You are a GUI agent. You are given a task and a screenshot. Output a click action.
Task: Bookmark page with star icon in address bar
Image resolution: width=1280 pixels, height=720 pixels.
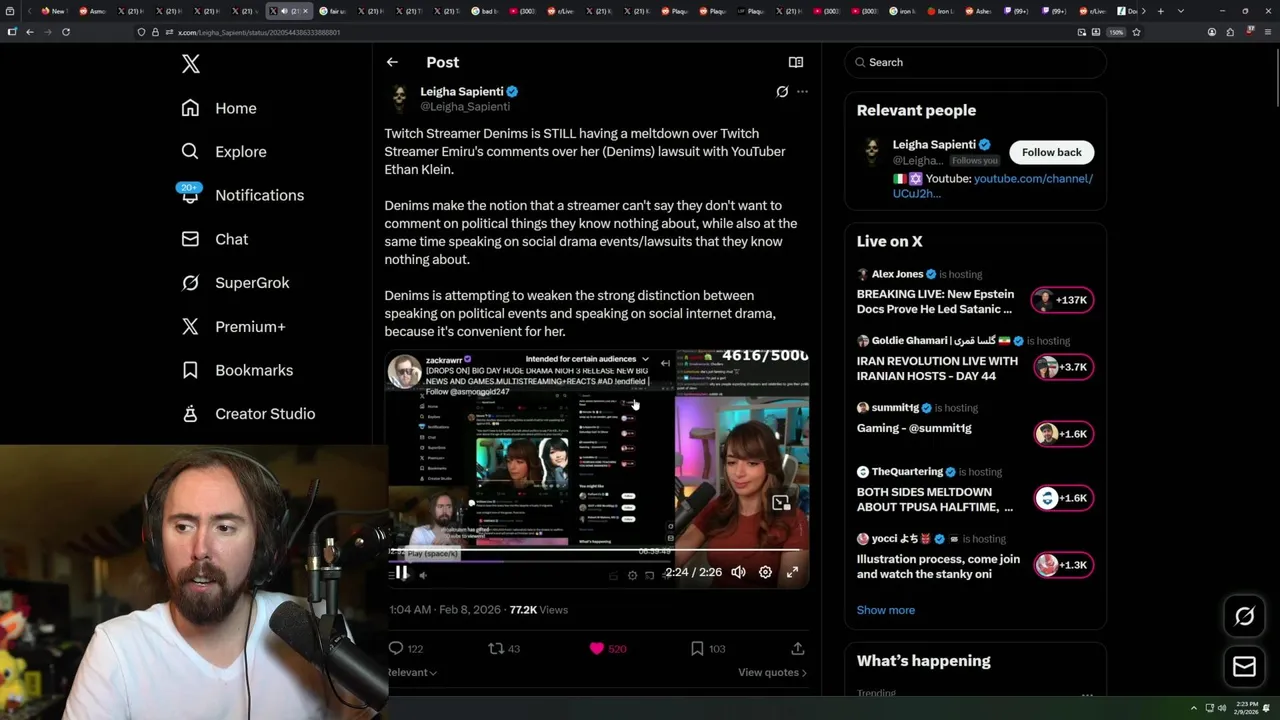1136,32
